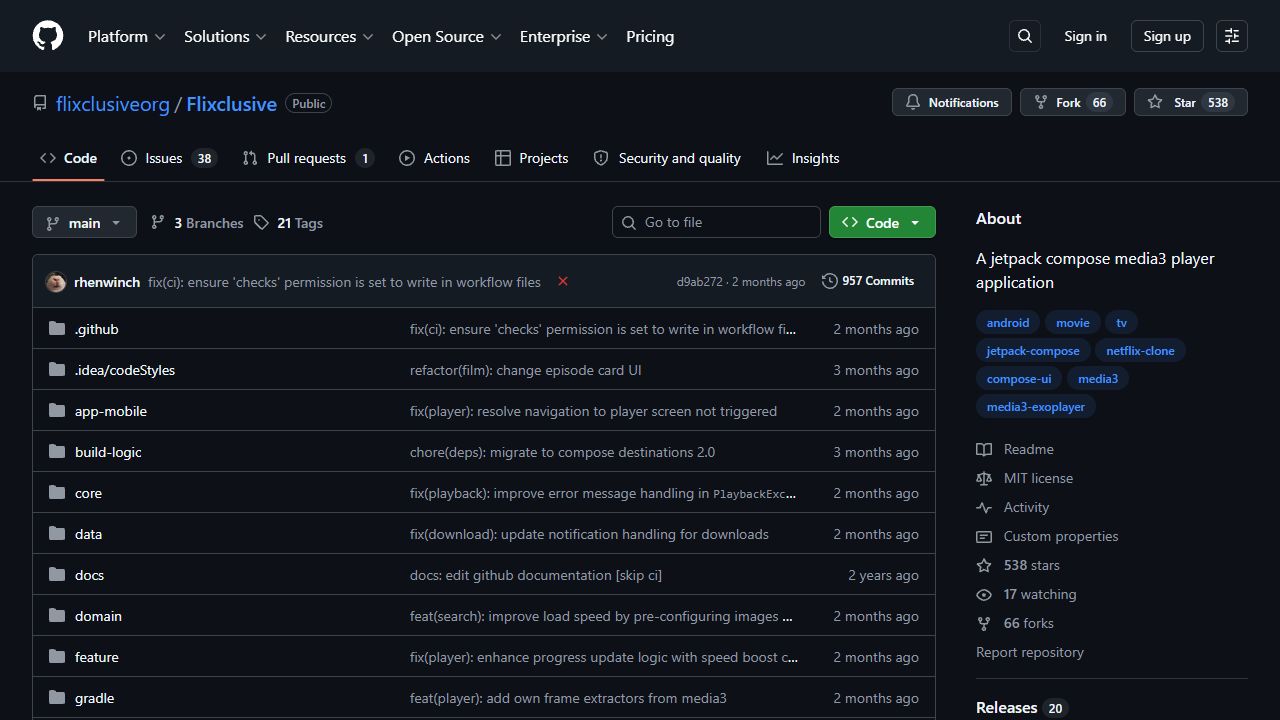Open the build-logic folder name
1280x720 pixels.
(108, 452)
